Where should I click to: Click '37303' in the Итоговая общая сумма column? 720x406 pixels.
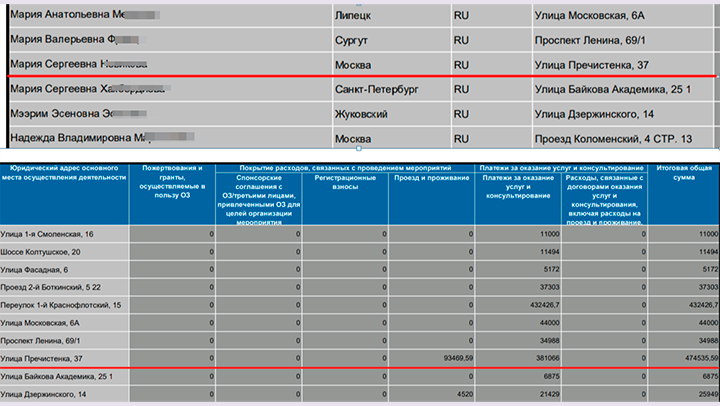(x=709, y=288)
